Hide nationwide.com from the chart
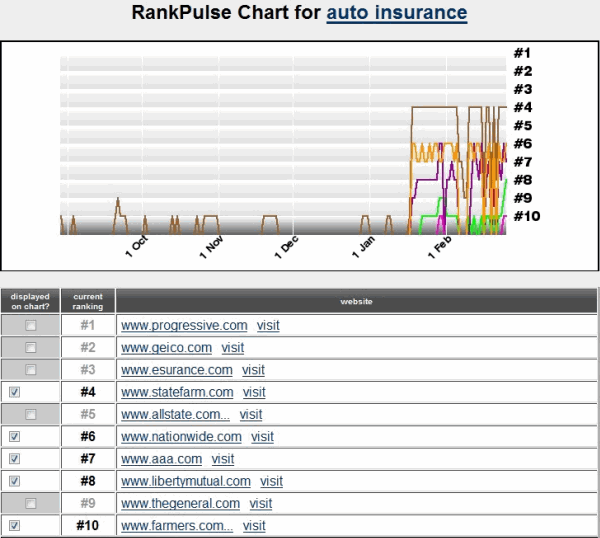The width and height of the screenshot is (600, 538). tap(15, 437)
